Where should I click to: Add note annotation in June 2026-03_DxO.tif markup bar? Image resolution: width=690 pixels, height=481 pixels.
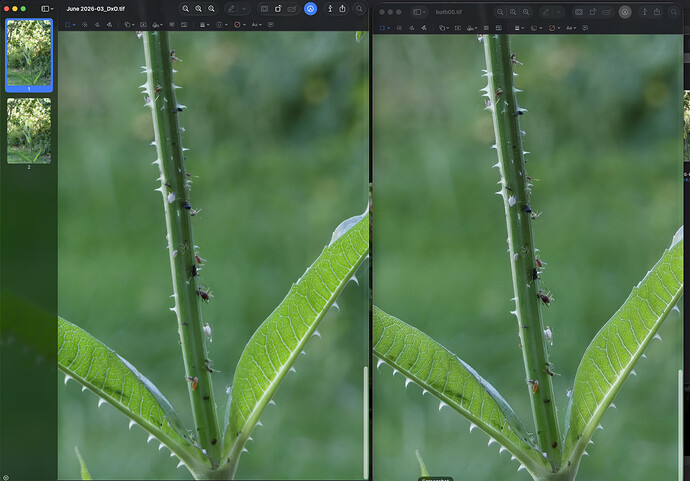click(x=271, y=25)
